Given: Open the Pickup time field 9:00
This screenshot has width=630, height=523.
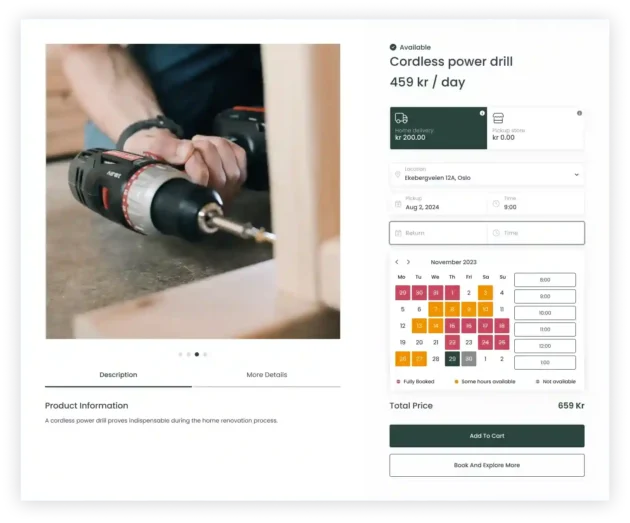Looking at the screenshot, I should tap(536, 204).
